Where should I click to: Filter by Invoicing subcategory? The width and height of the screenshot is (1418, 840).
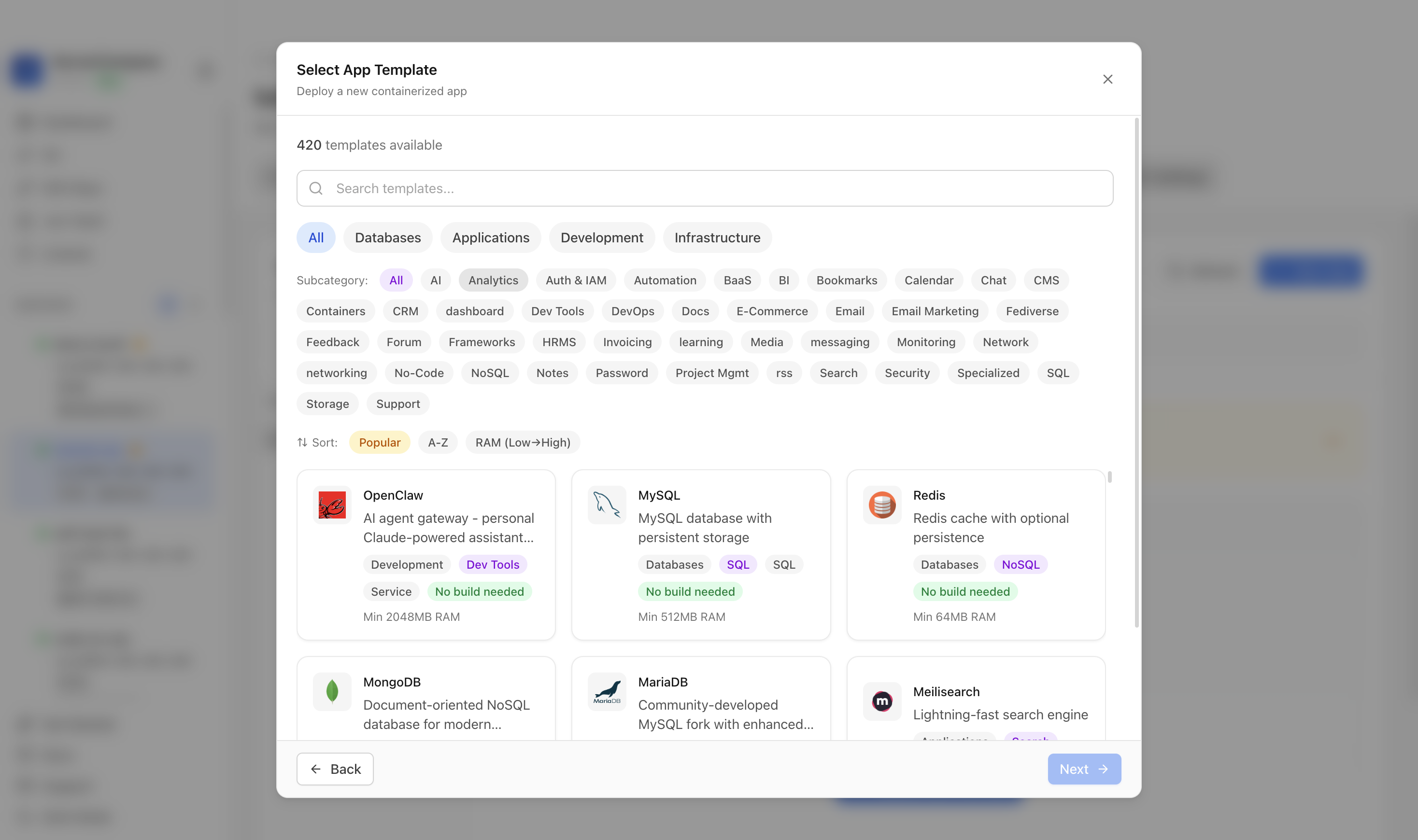pos(627,342)
